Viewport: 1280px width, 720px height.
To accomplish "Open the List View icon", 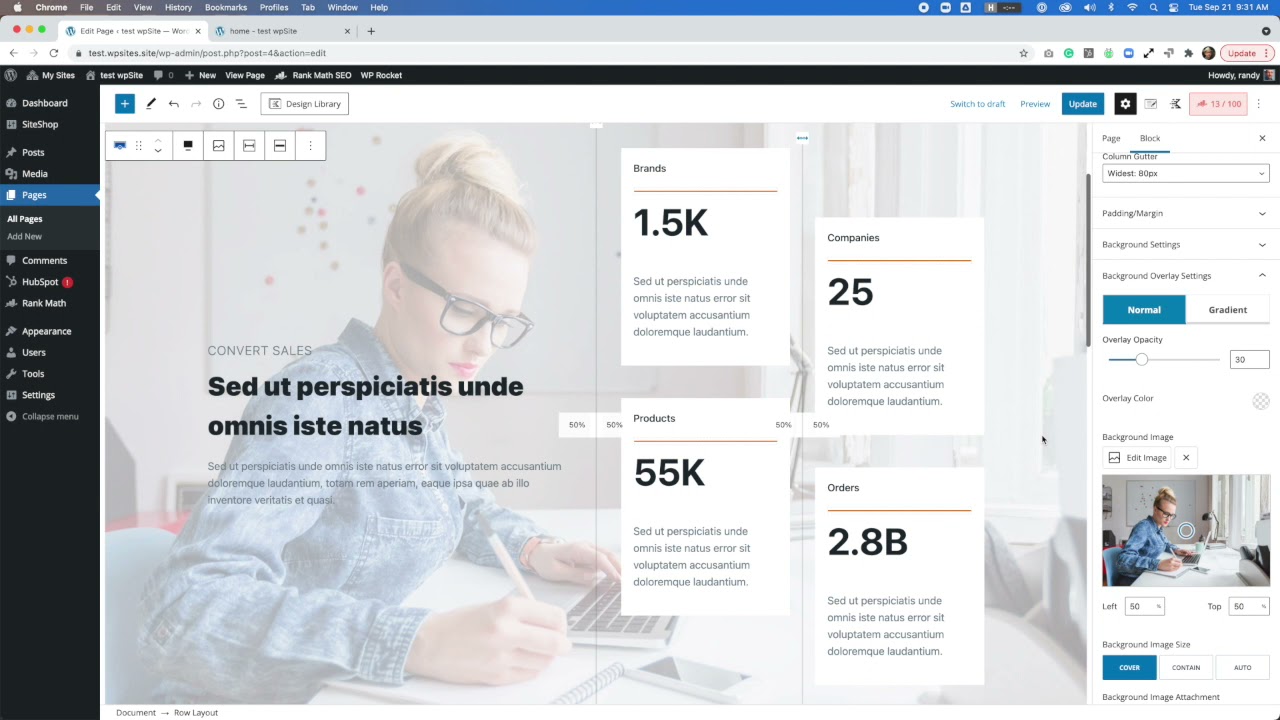I will (x=241, y=104).
